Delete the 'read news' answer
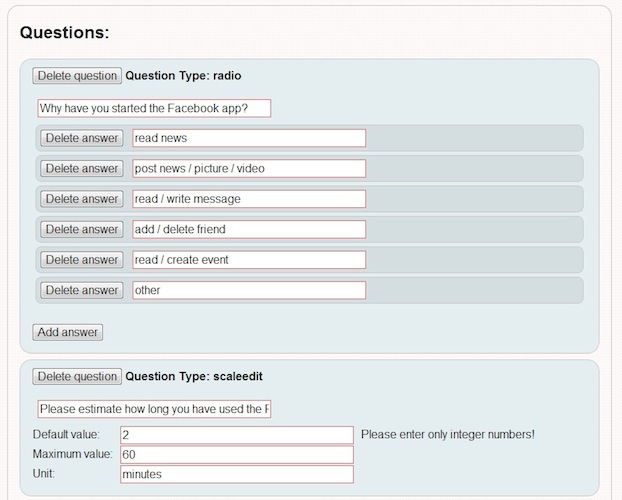This screenshot has height=500, width=622. [82, 138]
